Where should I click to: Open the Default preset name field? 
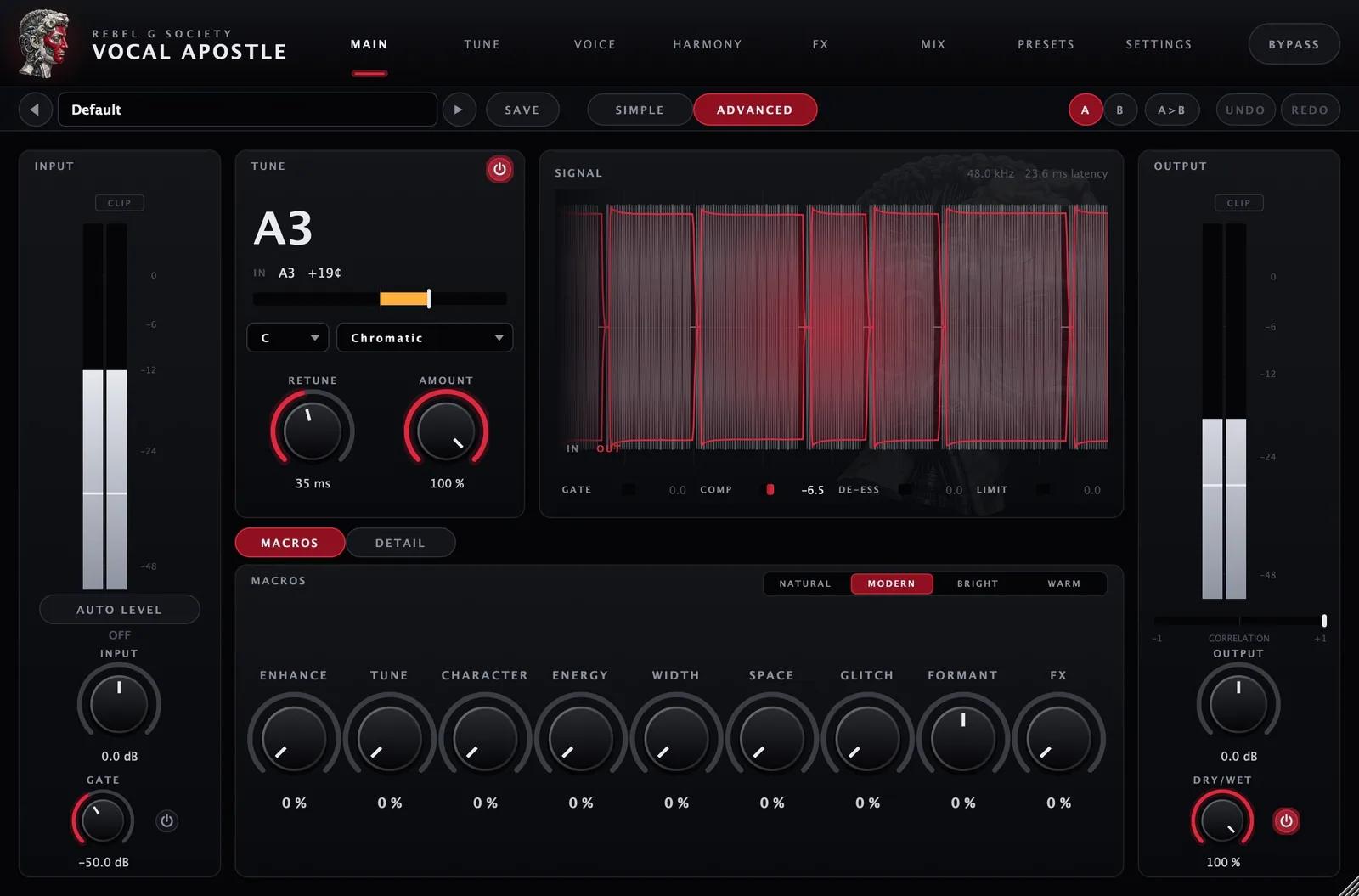(x=247, y=110)
